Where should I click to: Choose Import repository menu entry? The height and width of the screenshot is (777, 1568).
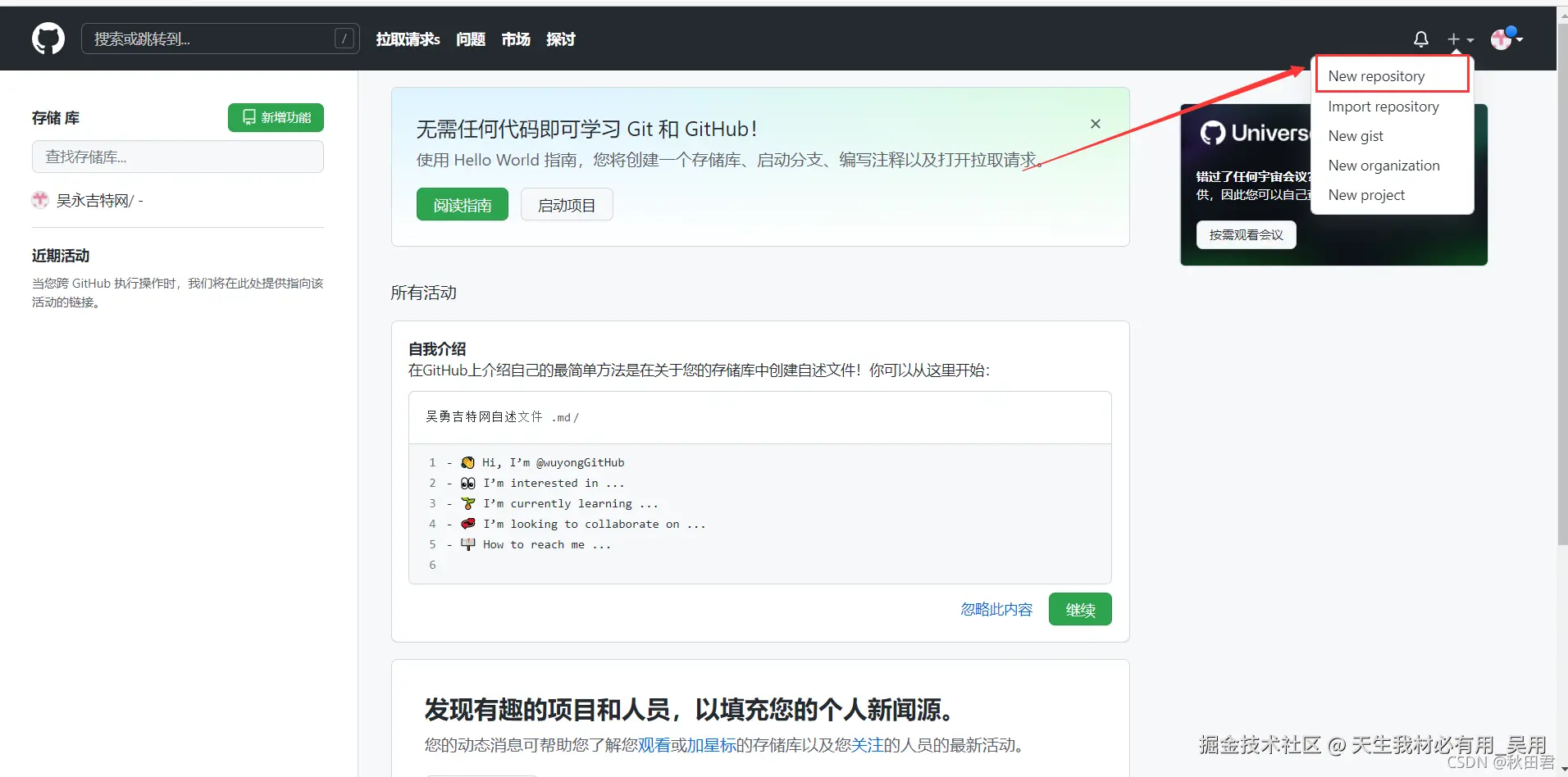pos(1383,106)
